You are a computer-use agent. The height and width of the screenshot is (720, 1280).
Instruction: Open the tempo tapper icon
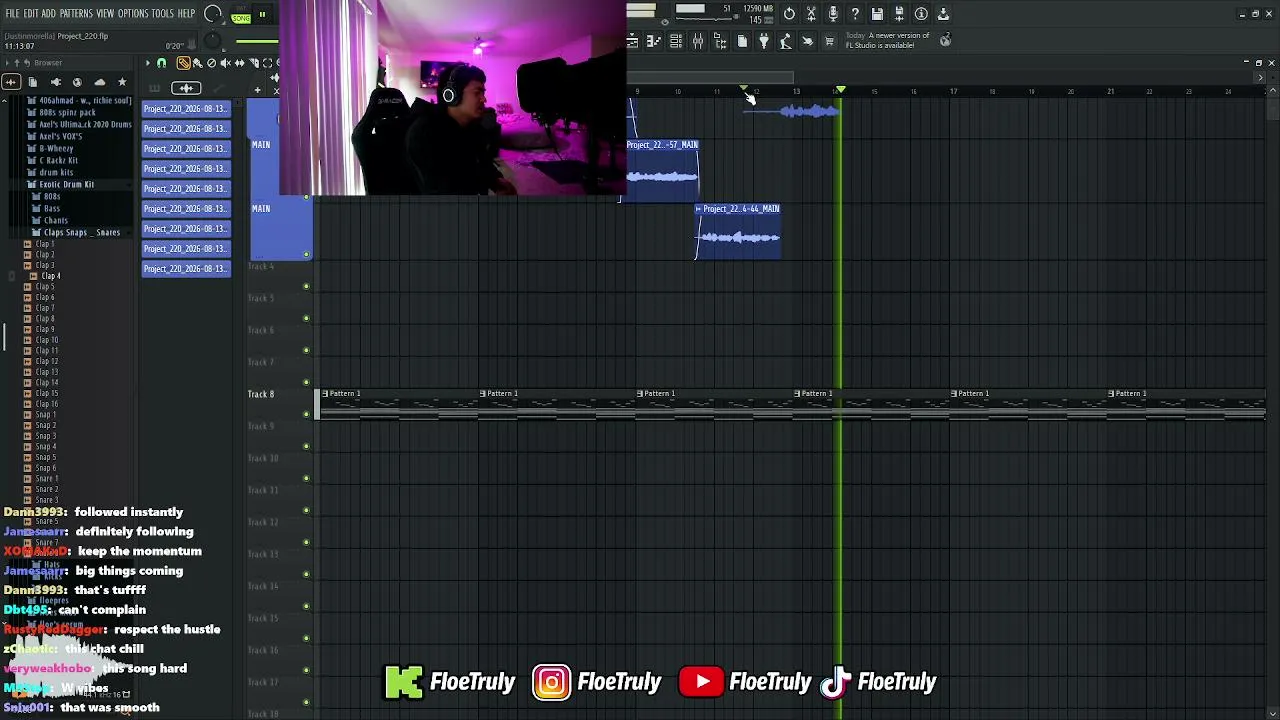[x=786, y=41]
